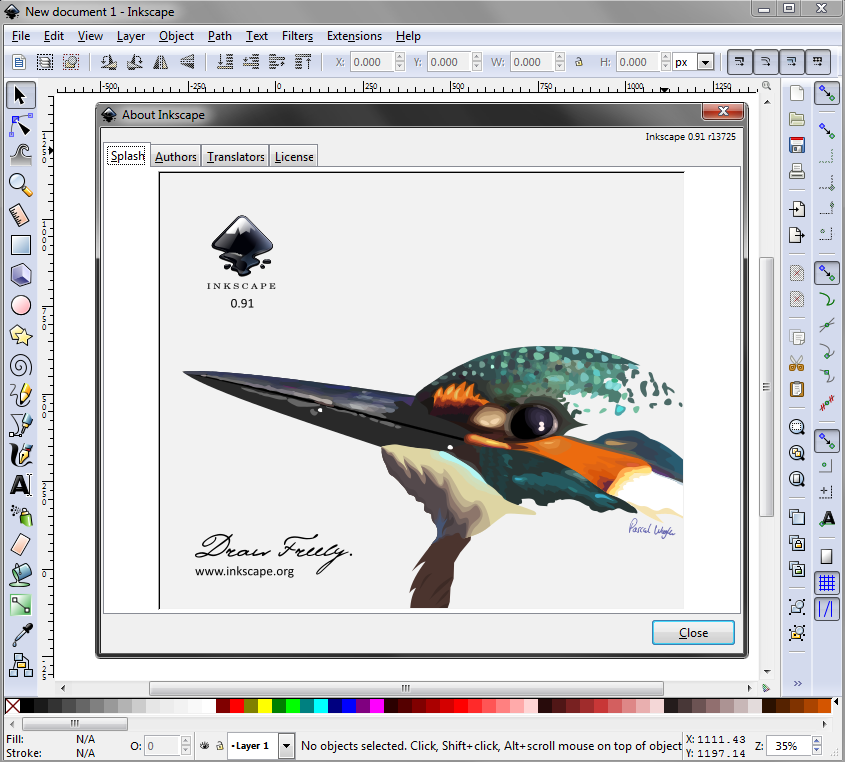
Task: Close the About Inkscape dialog via Close button
Action: click(x=693, y=632)
